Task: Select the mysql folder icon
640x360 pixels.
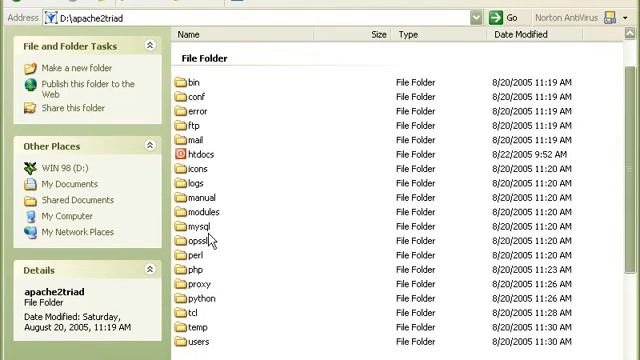Action: [x=180, y=227]
